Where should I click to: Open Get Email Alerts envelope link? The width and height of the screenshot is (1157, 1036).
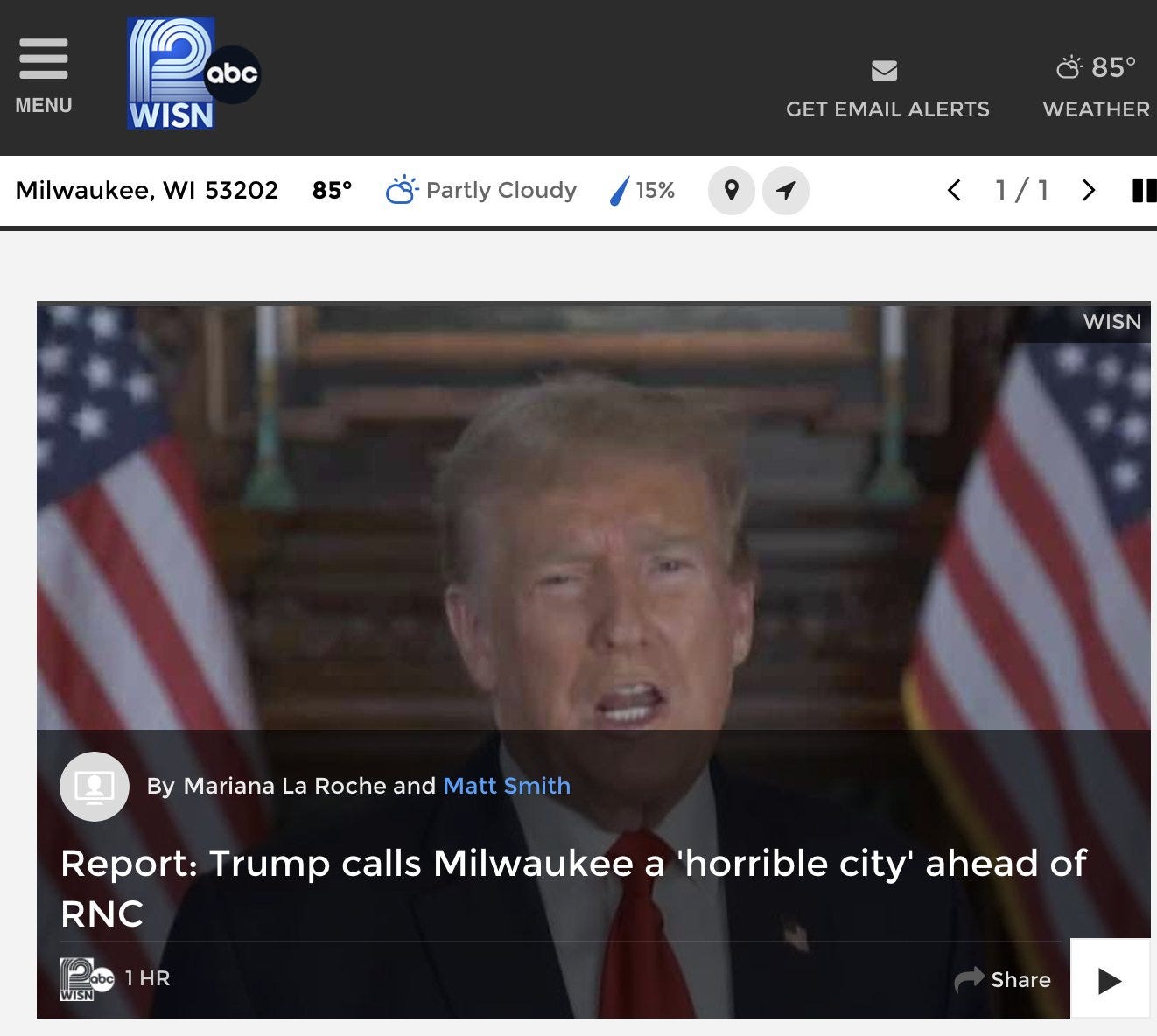887,89
